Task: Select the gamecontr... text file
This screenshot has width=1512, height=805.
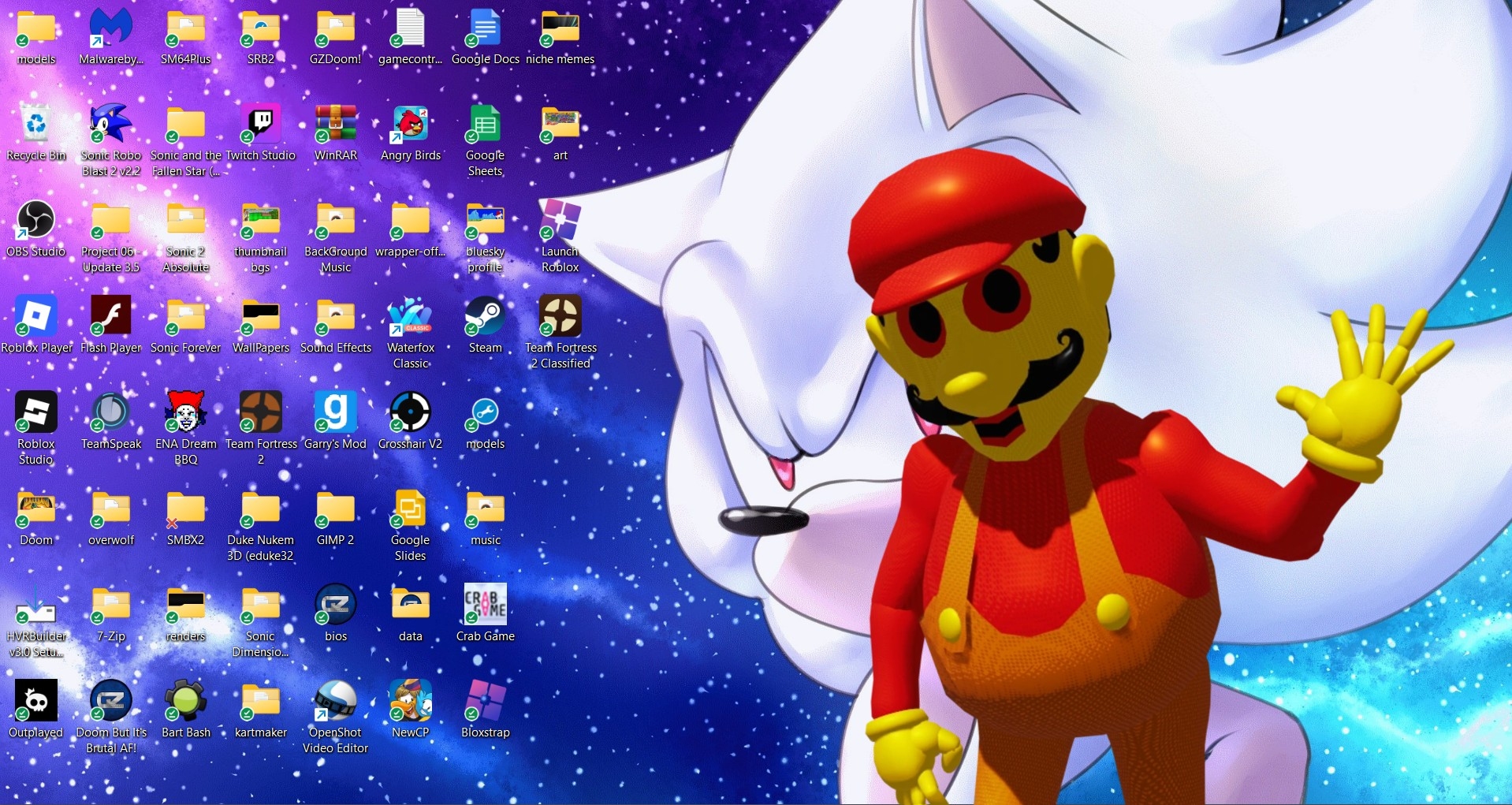Action: coord(411,29)
